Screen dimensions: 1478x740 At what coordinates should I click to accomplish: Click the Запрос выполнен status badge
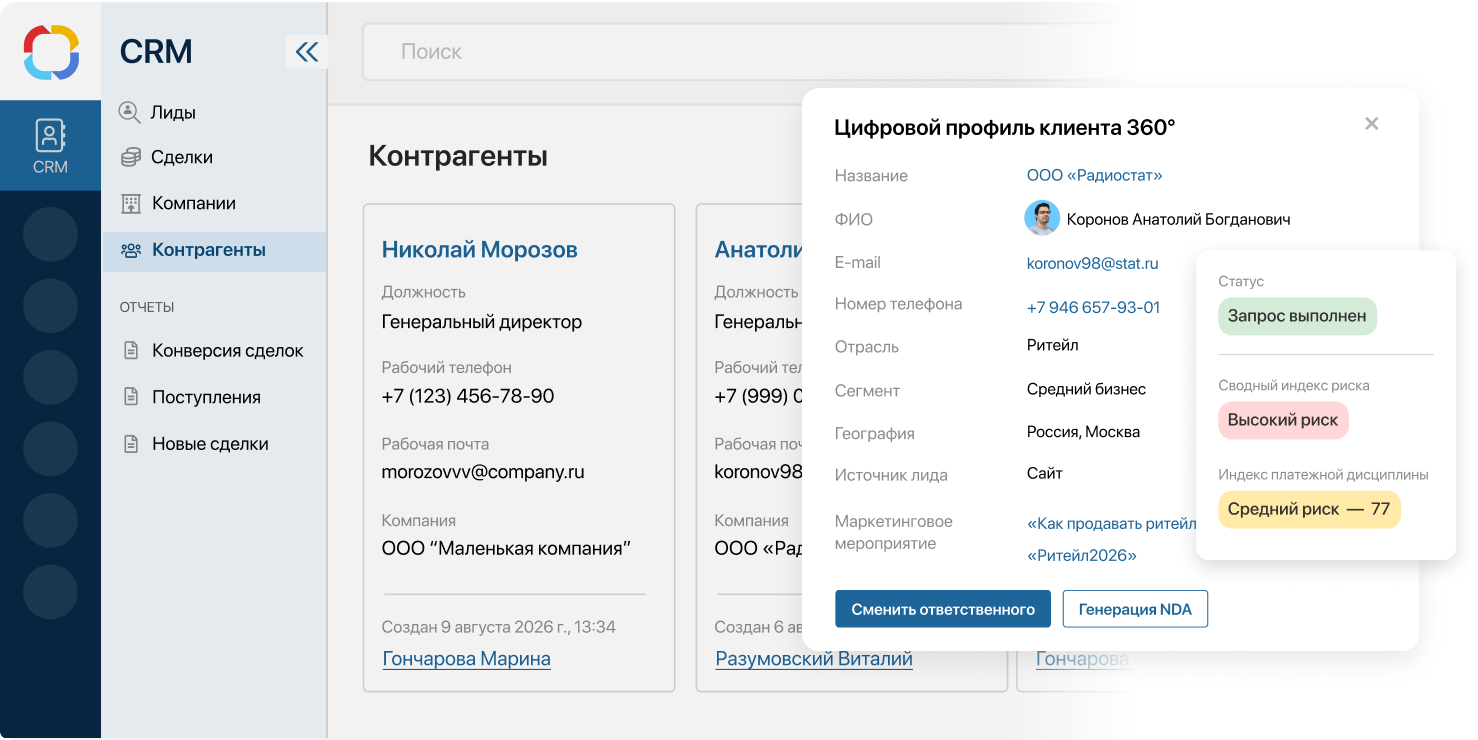1297,316
